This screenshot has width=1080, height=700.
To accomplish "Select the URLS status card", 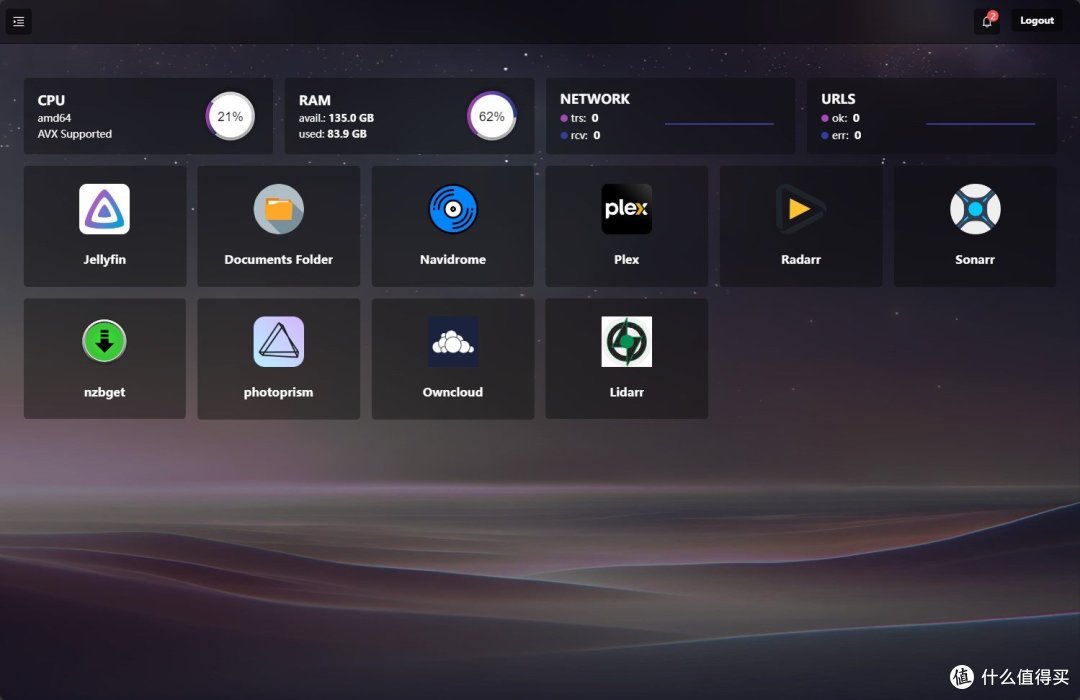I will [x=931, y=116].
